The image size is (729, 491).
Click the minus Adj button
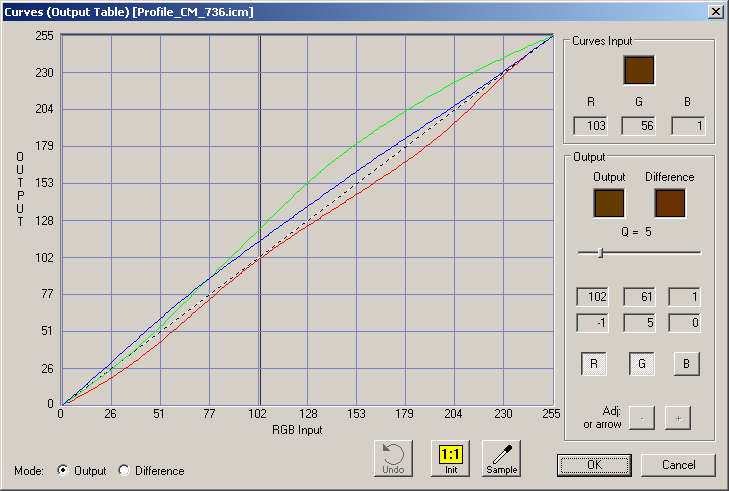coord(642,418)
